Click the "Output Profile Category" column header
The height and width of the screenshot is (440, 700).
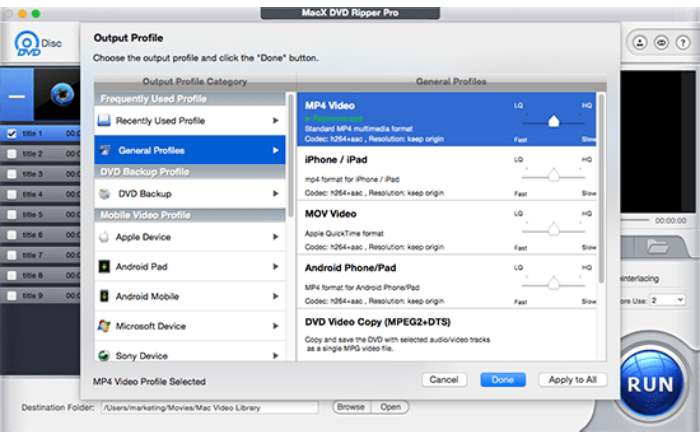195,82
